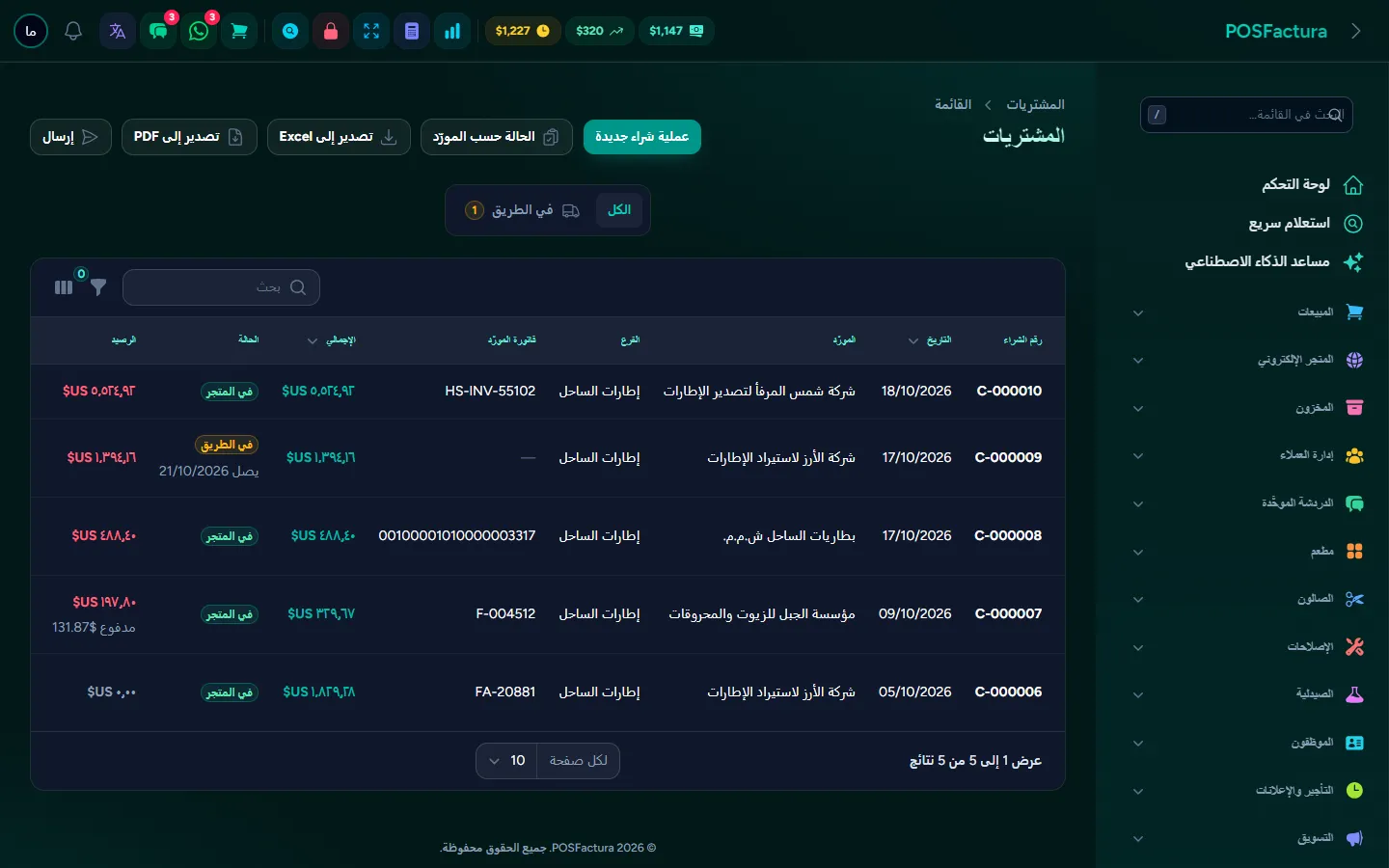
Task: Click تصدير إلى PDF button
Action: click(189, 137)
